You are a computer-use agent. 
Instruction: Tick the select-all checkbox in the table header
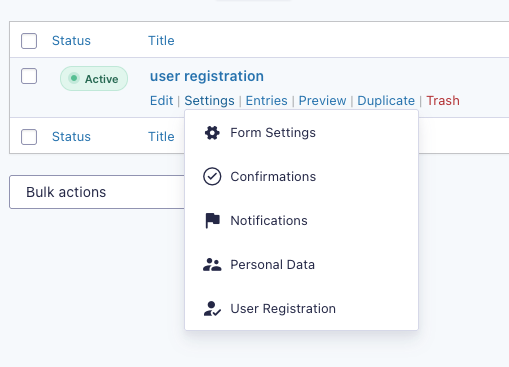(29, 41)
